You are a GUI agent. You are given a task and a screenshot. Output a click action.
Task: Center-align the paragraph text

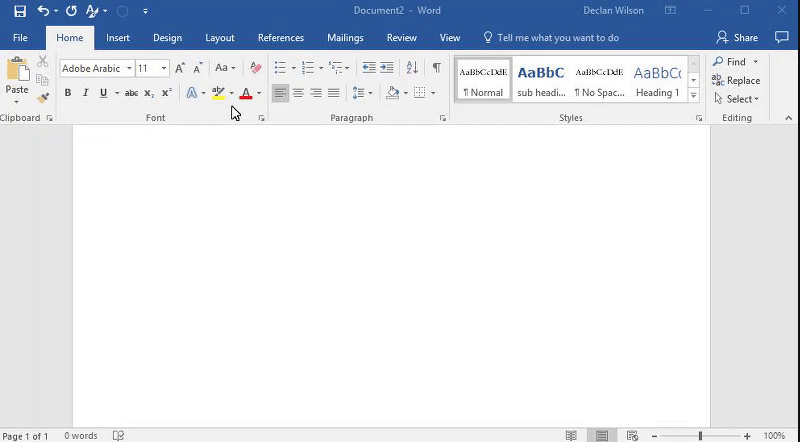coord(298,93)
